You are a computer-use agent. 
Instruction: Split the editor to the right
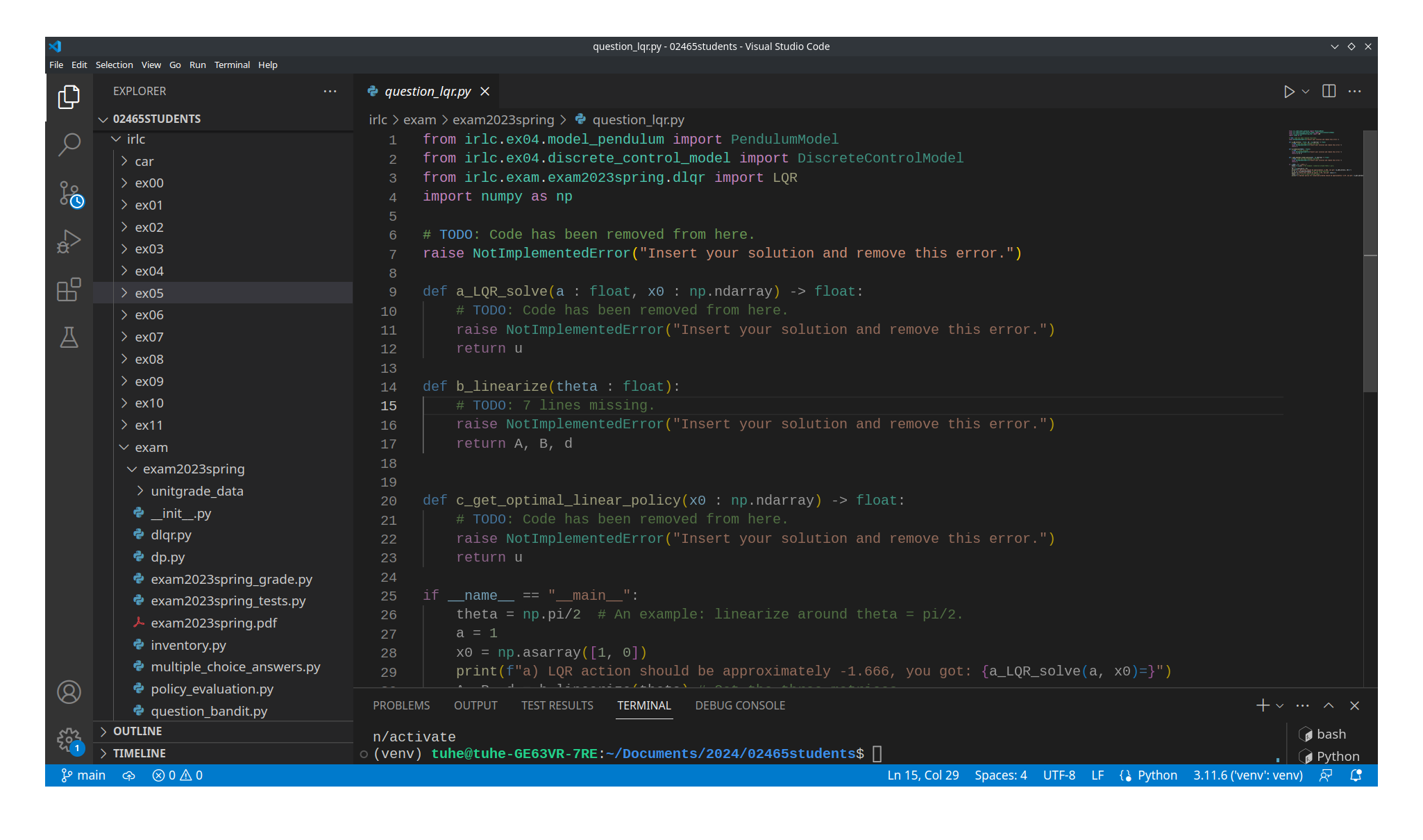pos(1329,92)
